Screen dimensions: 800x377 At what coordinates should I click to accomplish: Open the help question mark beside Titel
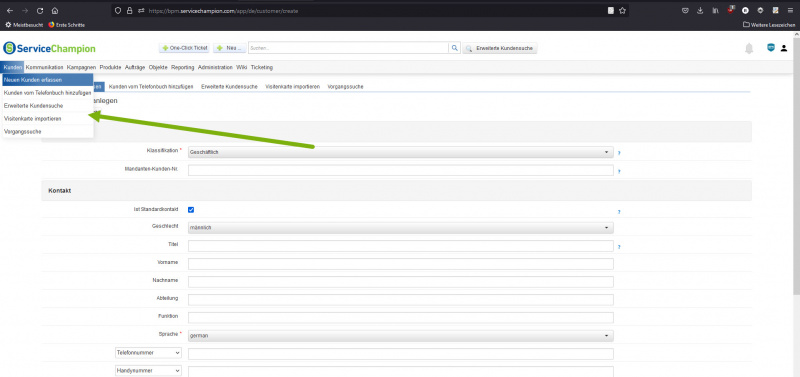coord(619,246)
